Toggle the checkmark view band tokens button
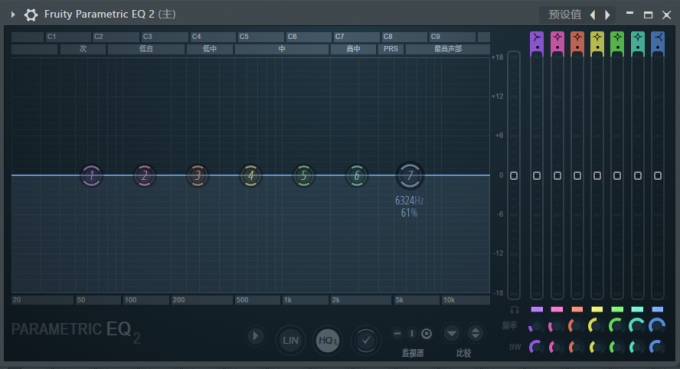Image resolution: width=680 pixels, height=369 pixels. 366,340
